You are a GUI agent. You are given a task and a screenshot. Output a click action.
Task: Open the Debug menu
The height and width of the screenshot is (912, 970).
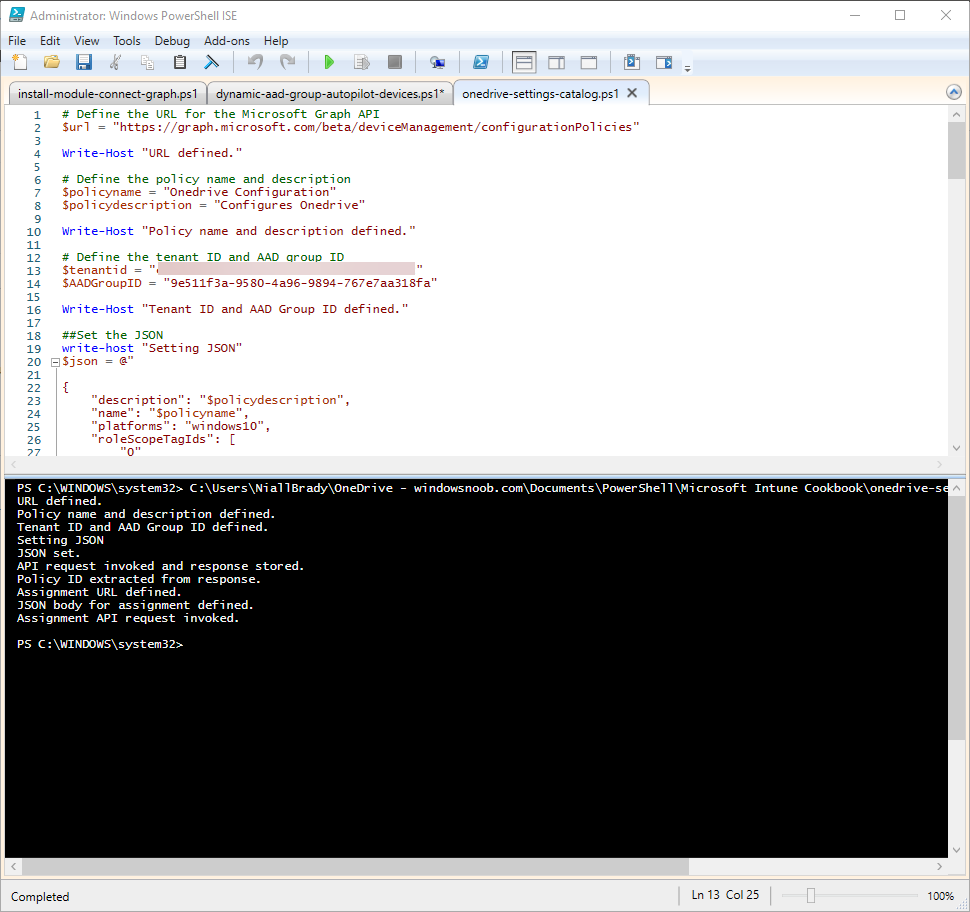[172, 41]
